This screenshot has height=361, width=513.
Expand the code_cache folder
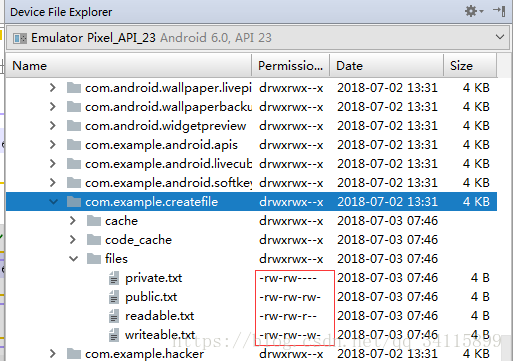73,240
